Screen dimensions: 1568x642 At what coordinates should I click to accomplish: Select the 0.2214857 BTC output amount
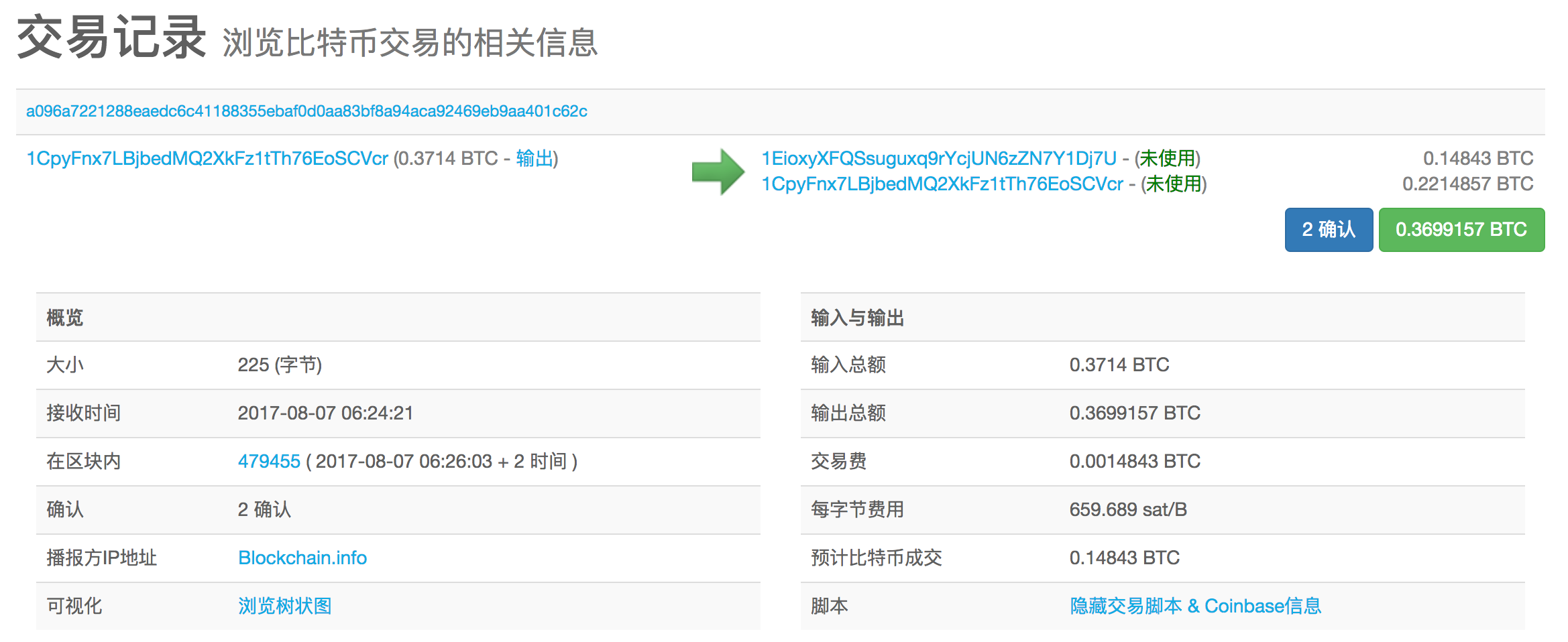pos(1468,184)
